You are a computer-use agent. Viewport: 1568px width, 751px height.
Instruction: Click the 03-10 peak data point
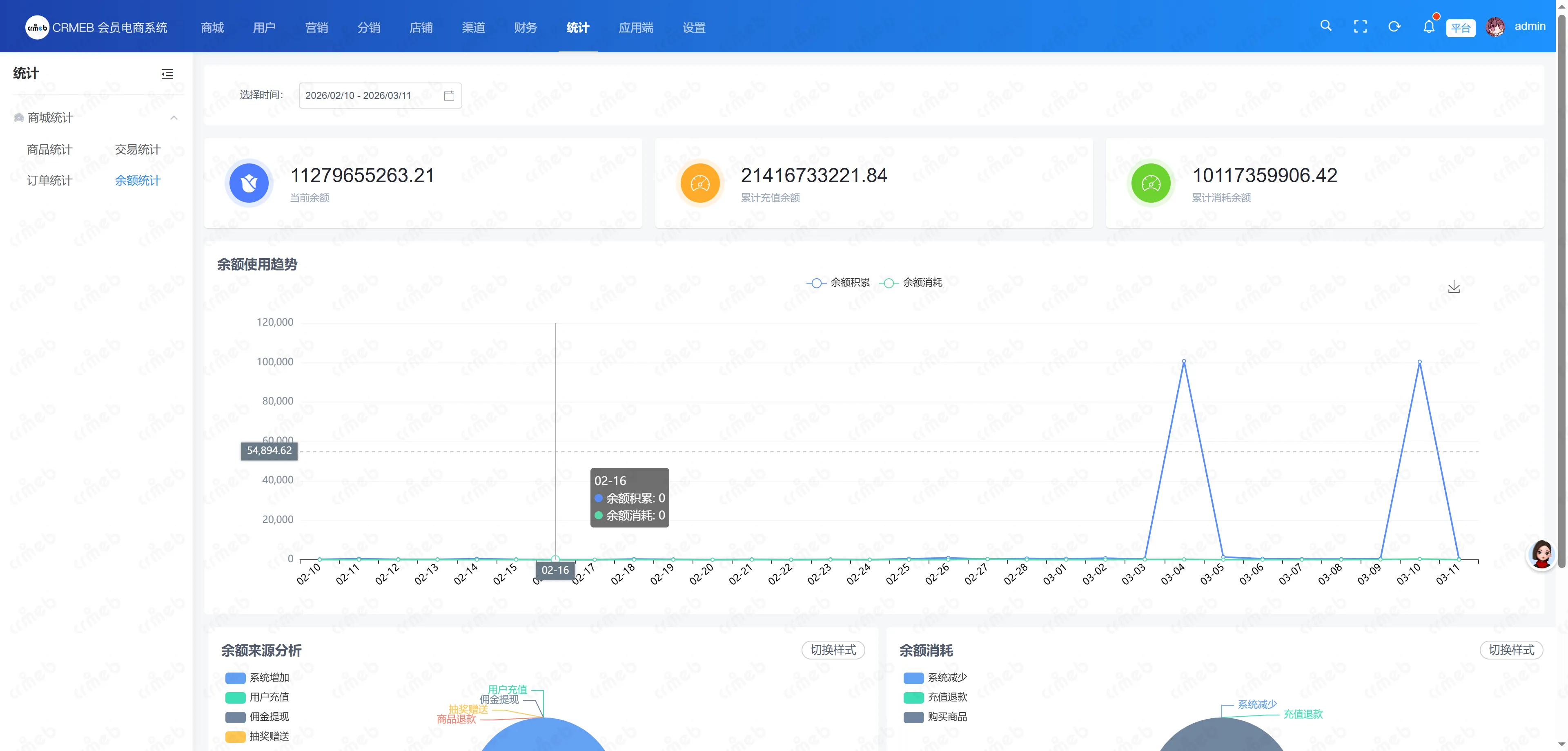[x=1419, y=362]
